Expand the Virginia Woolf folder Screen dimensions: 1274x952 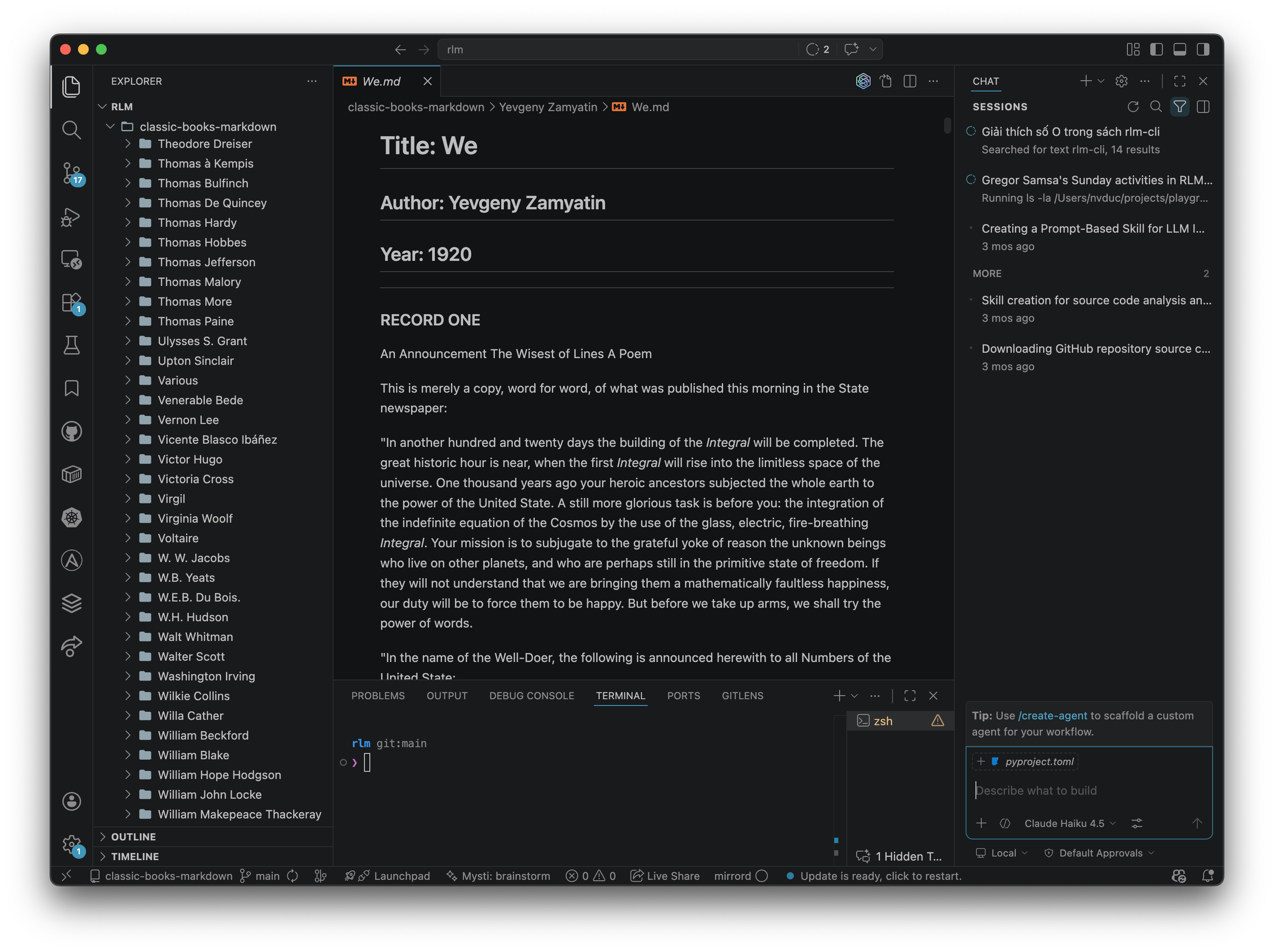pyautogui.click(x=195, y=518)
